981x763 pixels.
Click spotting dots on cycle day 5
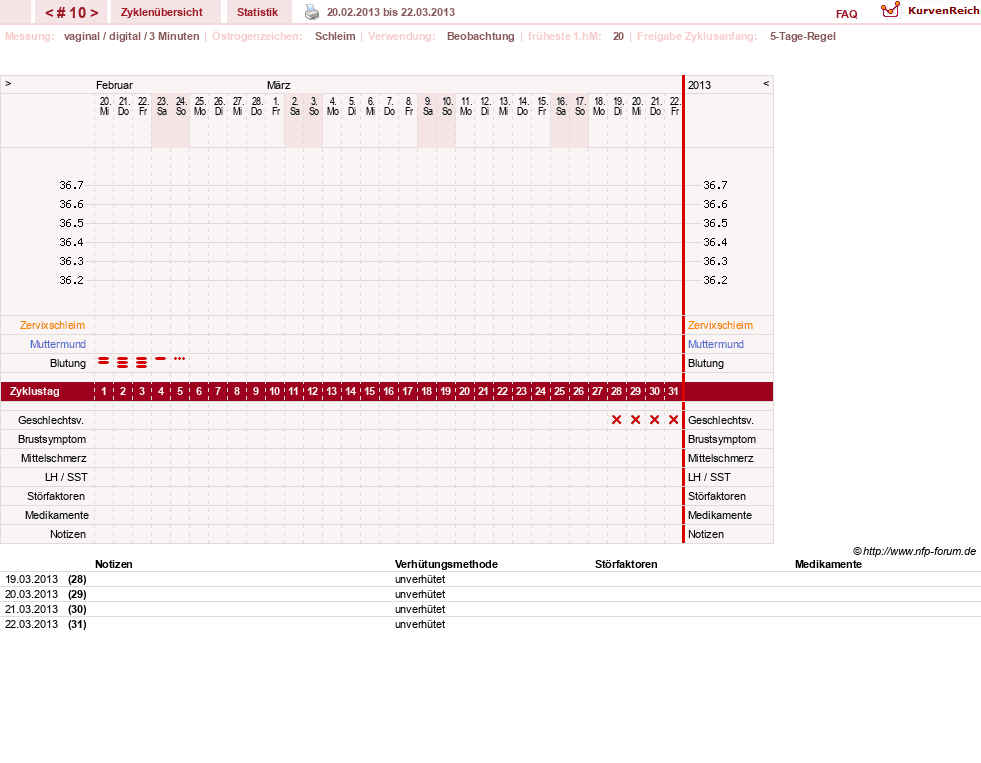(x=180, y=358)
